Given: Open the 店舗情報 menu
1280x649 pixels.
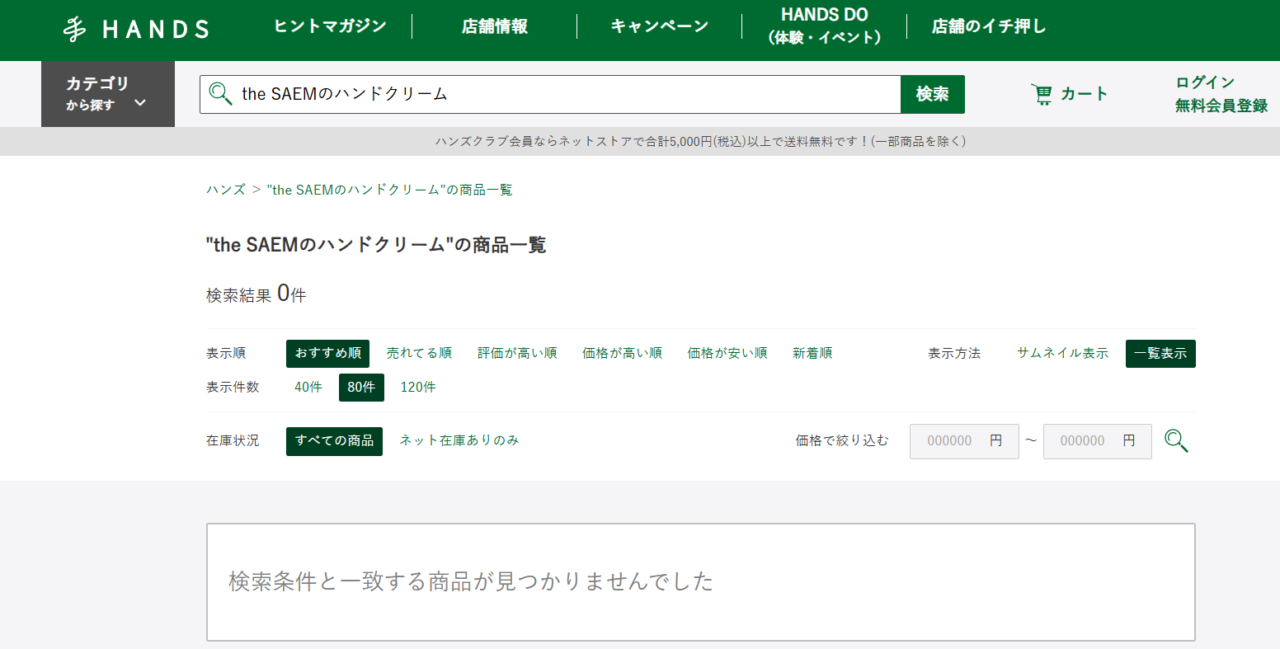Looking at the screenshot, I should (495, 27).
